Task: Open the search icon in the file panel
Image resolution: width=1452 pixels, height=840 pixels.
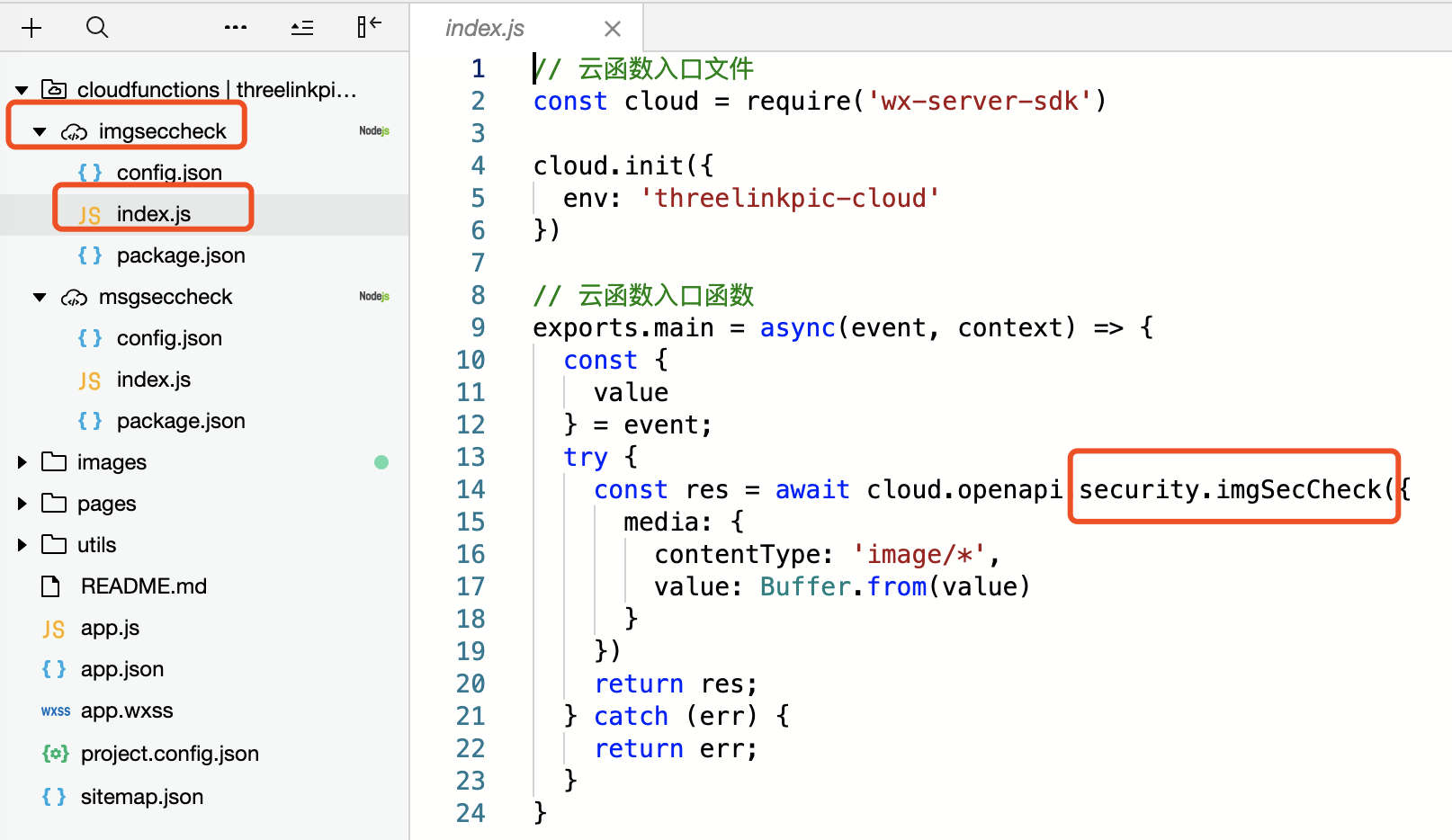Action: (x=97, y=28)
